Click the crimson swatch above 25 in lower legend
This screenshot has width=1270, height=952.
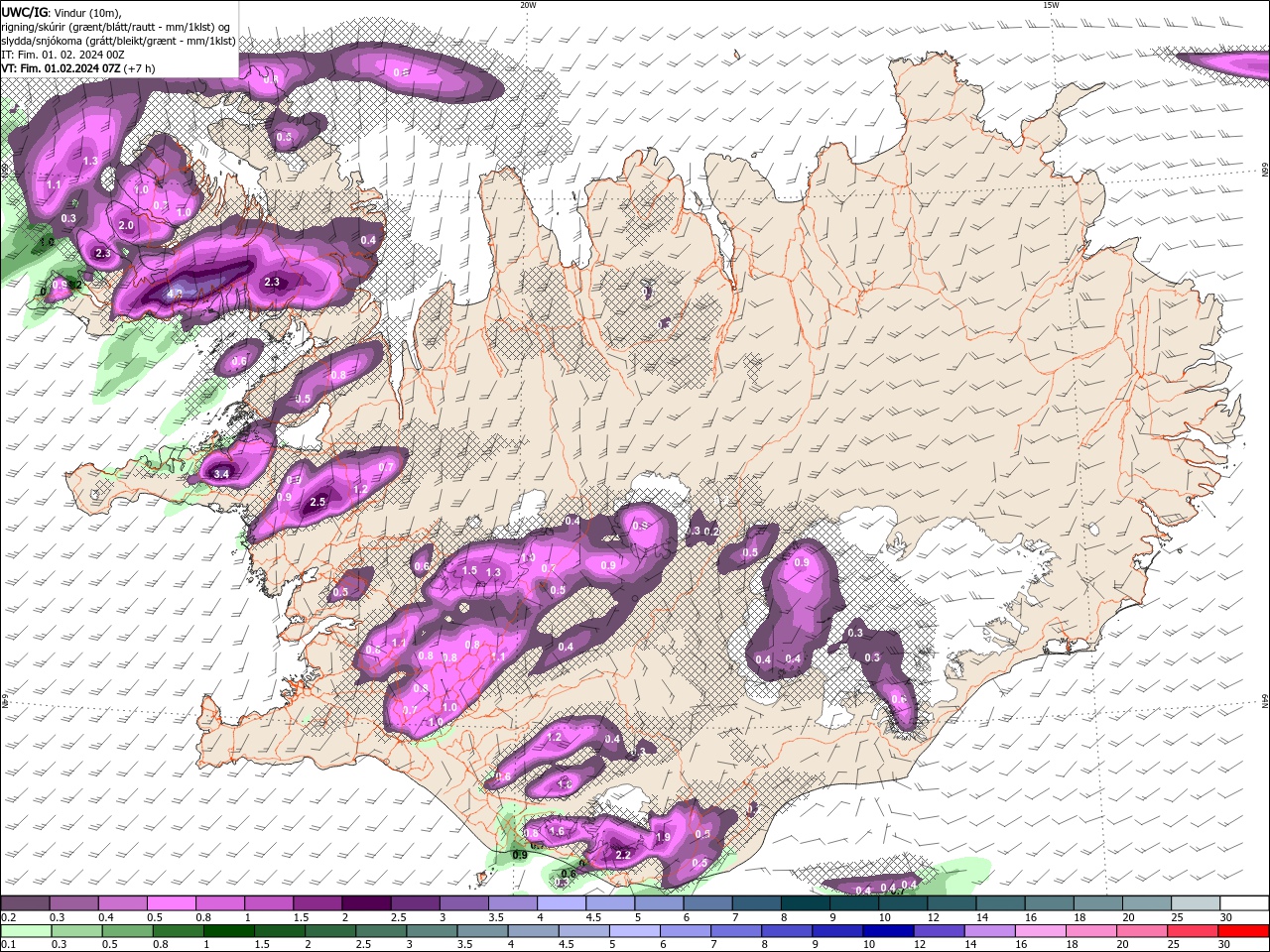tap(1194, 931)
